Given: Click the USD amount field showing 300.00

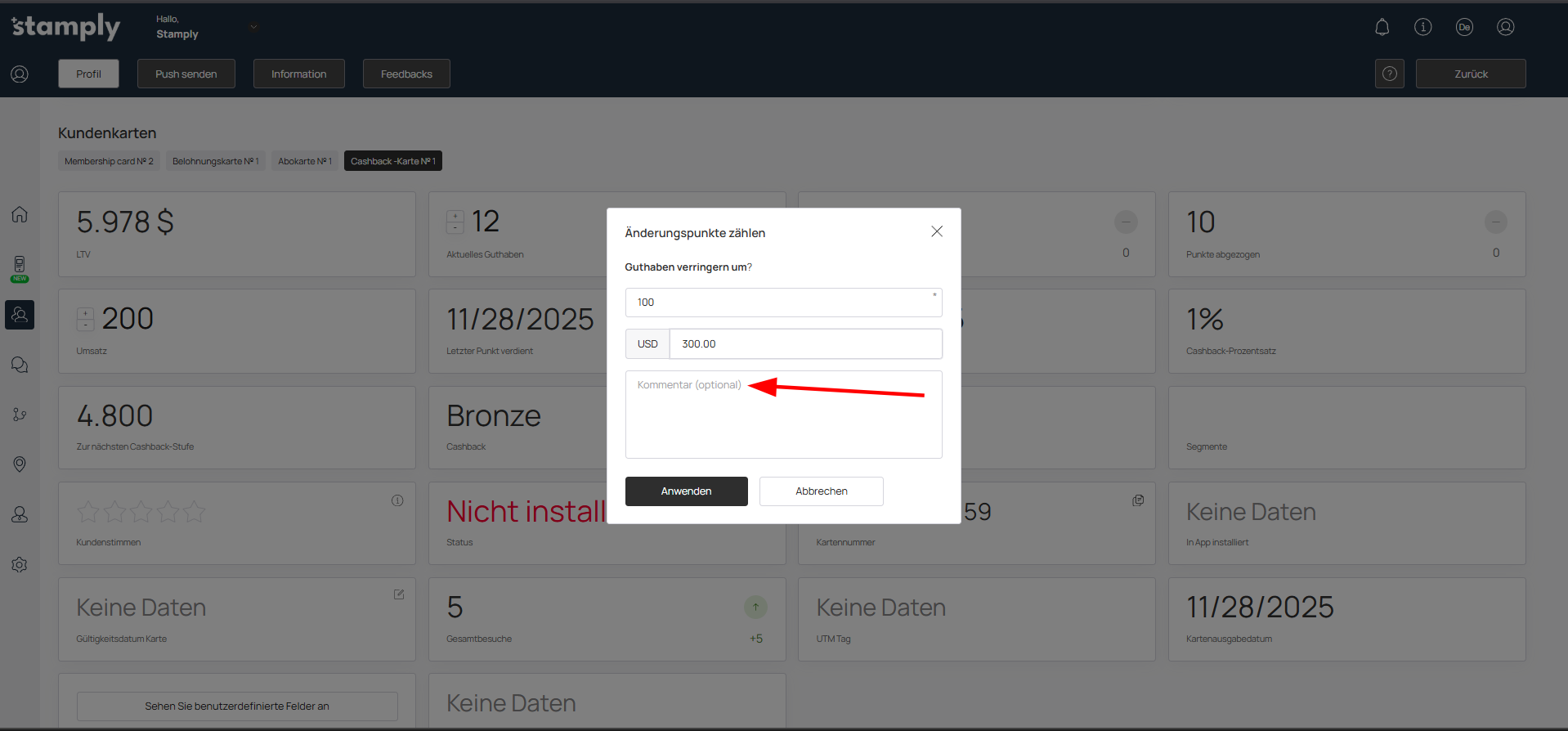Looking at the screenshot, I should (x=804, y=344).
